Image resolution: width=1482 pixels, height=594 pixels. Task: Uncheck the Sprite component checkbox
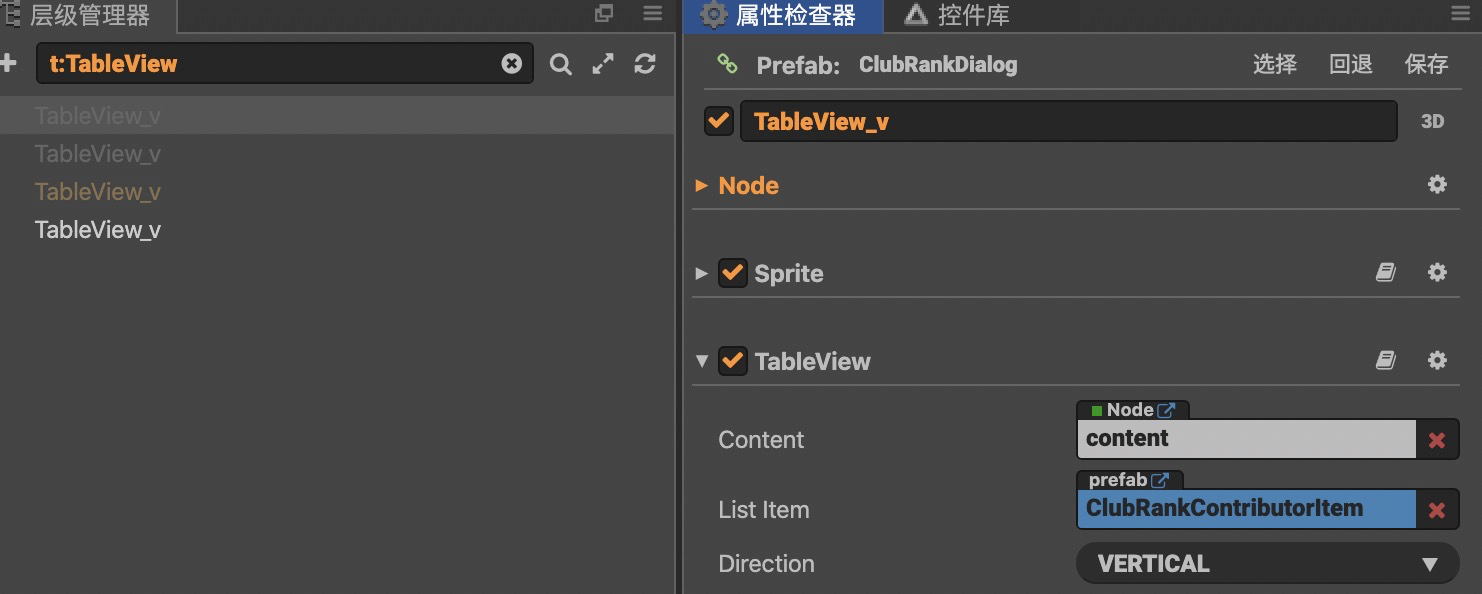733,273
